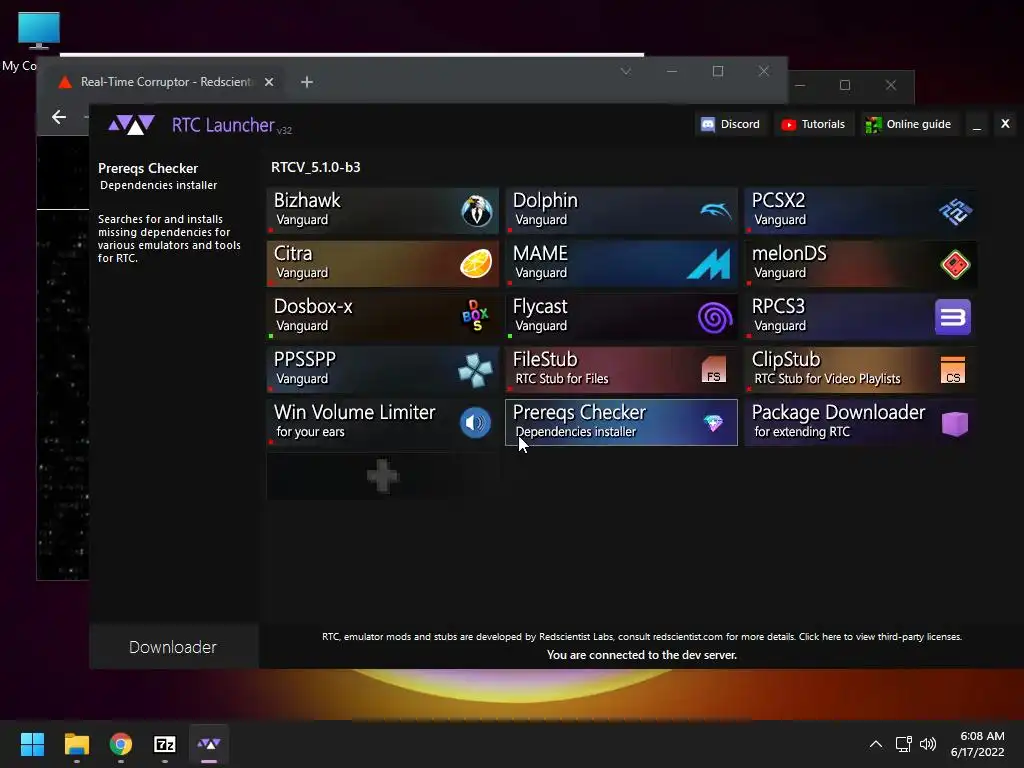The image size is (1024, 768).
Task: Select the Flycast Vanguard tile title
Action: tap(540, 306)
